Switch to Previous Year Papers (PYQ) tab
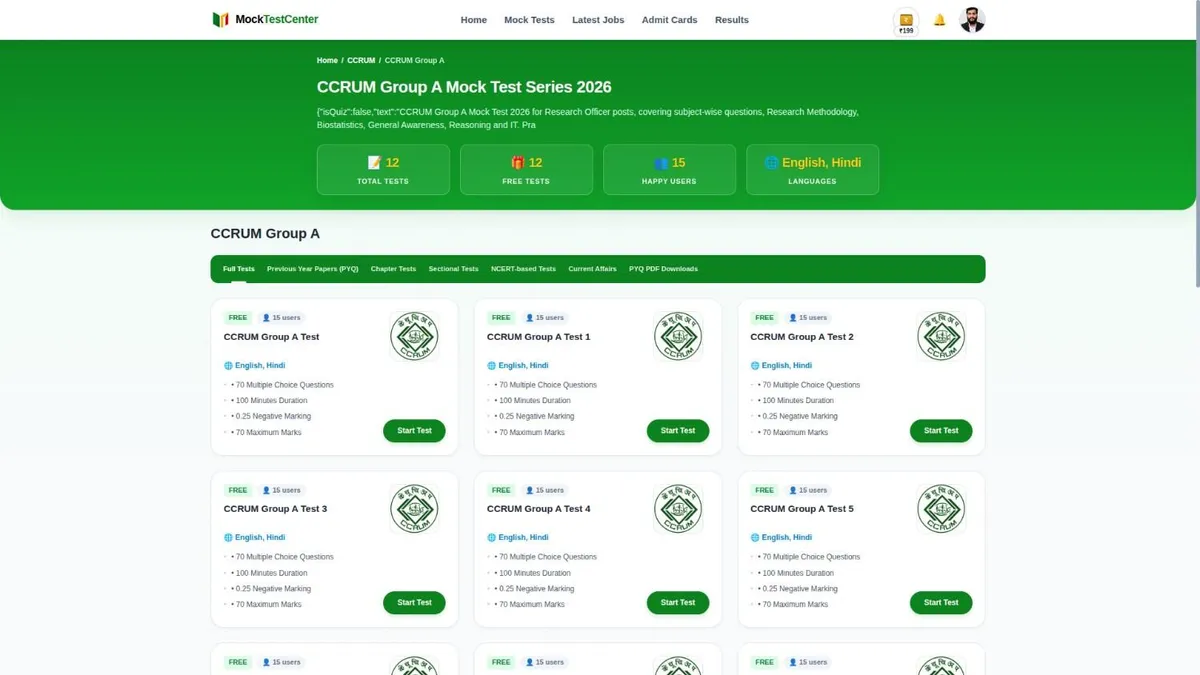Image resolution: width=1200 pixels, height=675 pixels. click(x=313, y=269)
